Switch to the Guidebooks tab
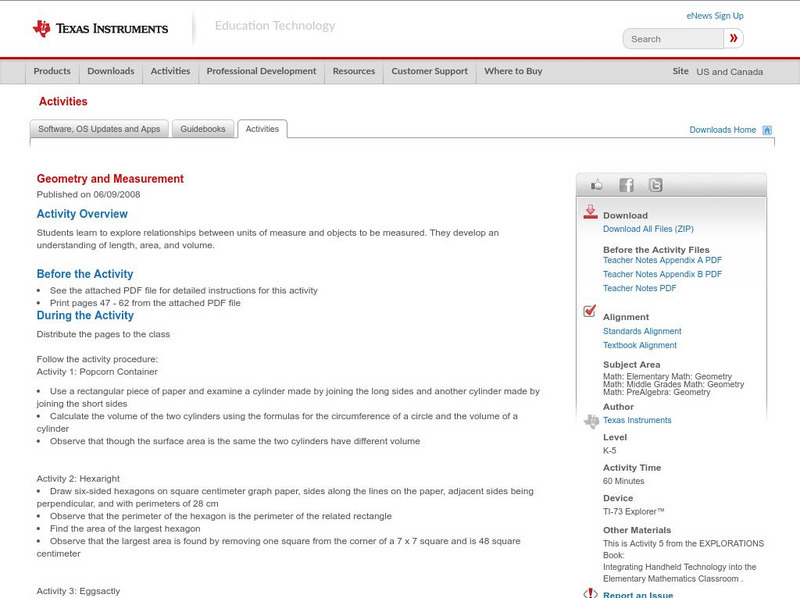 coord(203,129)
